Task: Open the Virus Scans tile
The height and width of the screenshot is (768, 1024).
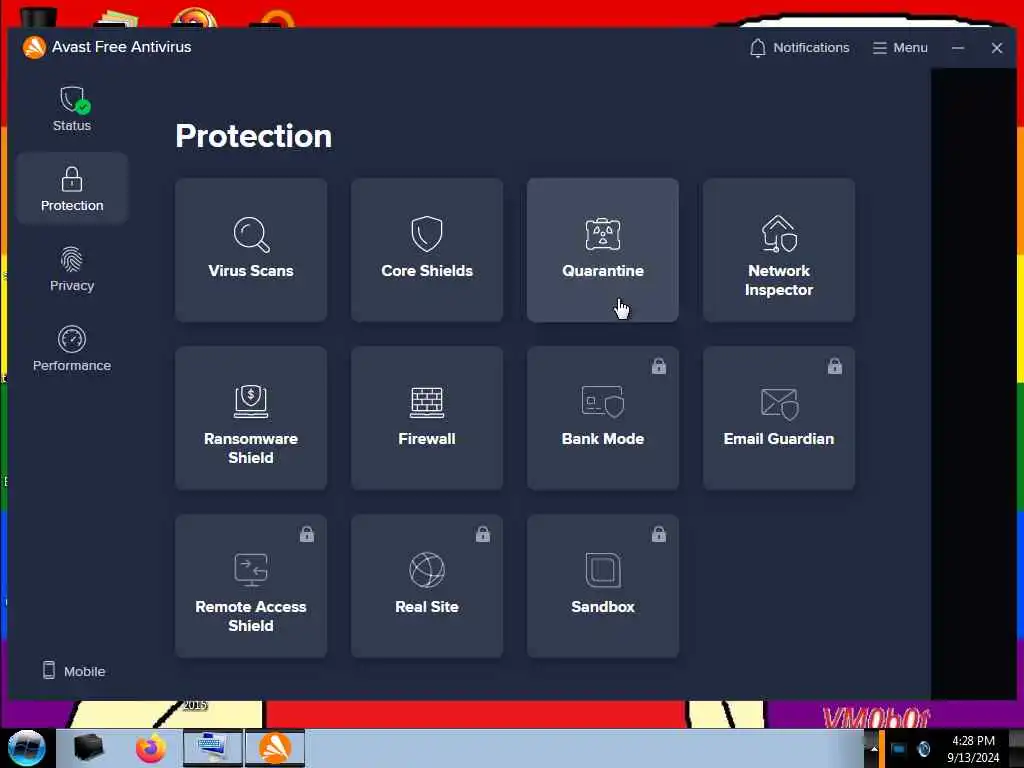Action: point(251,250)
